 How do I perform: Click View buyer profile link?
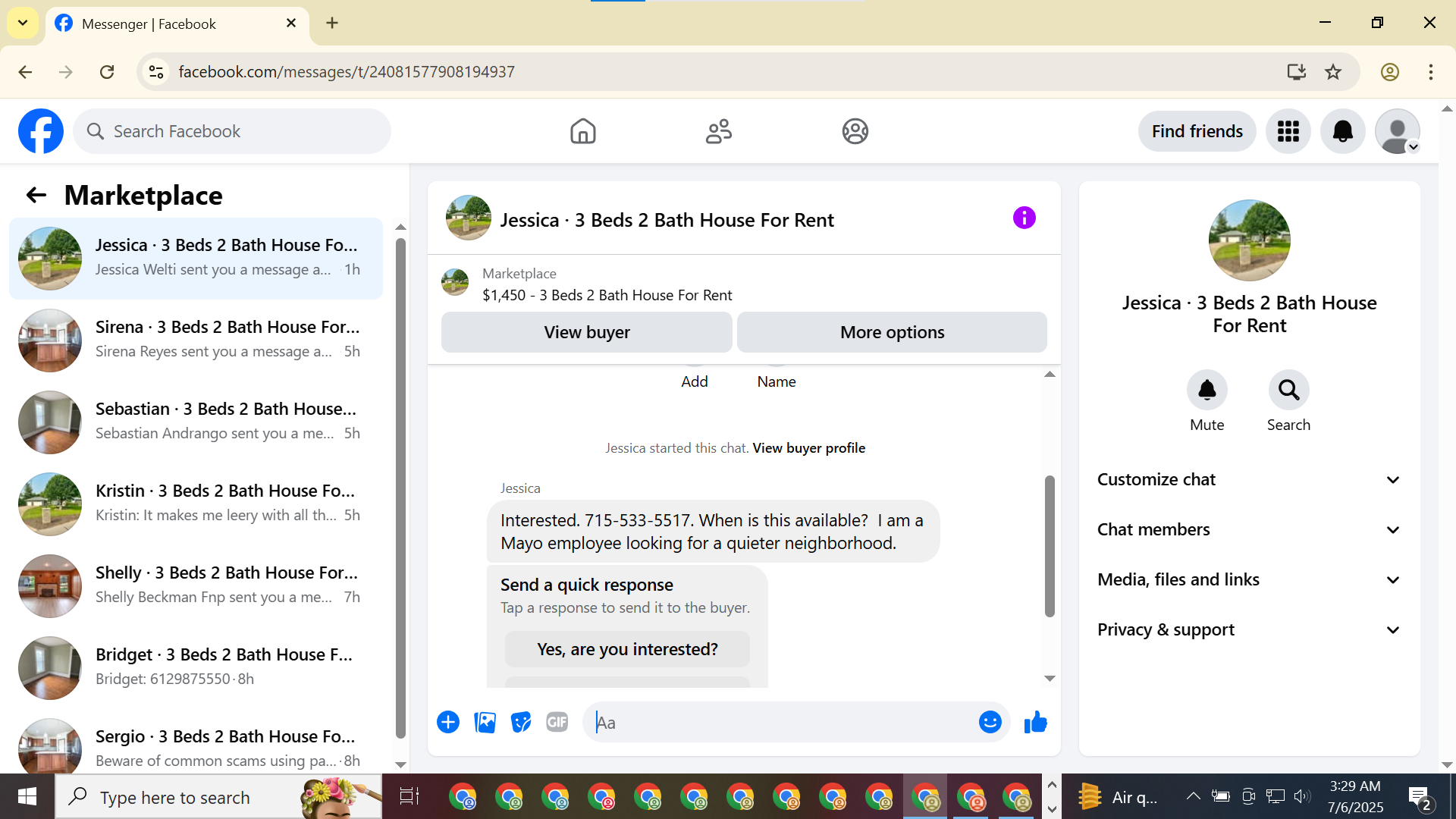coord(808,448)
